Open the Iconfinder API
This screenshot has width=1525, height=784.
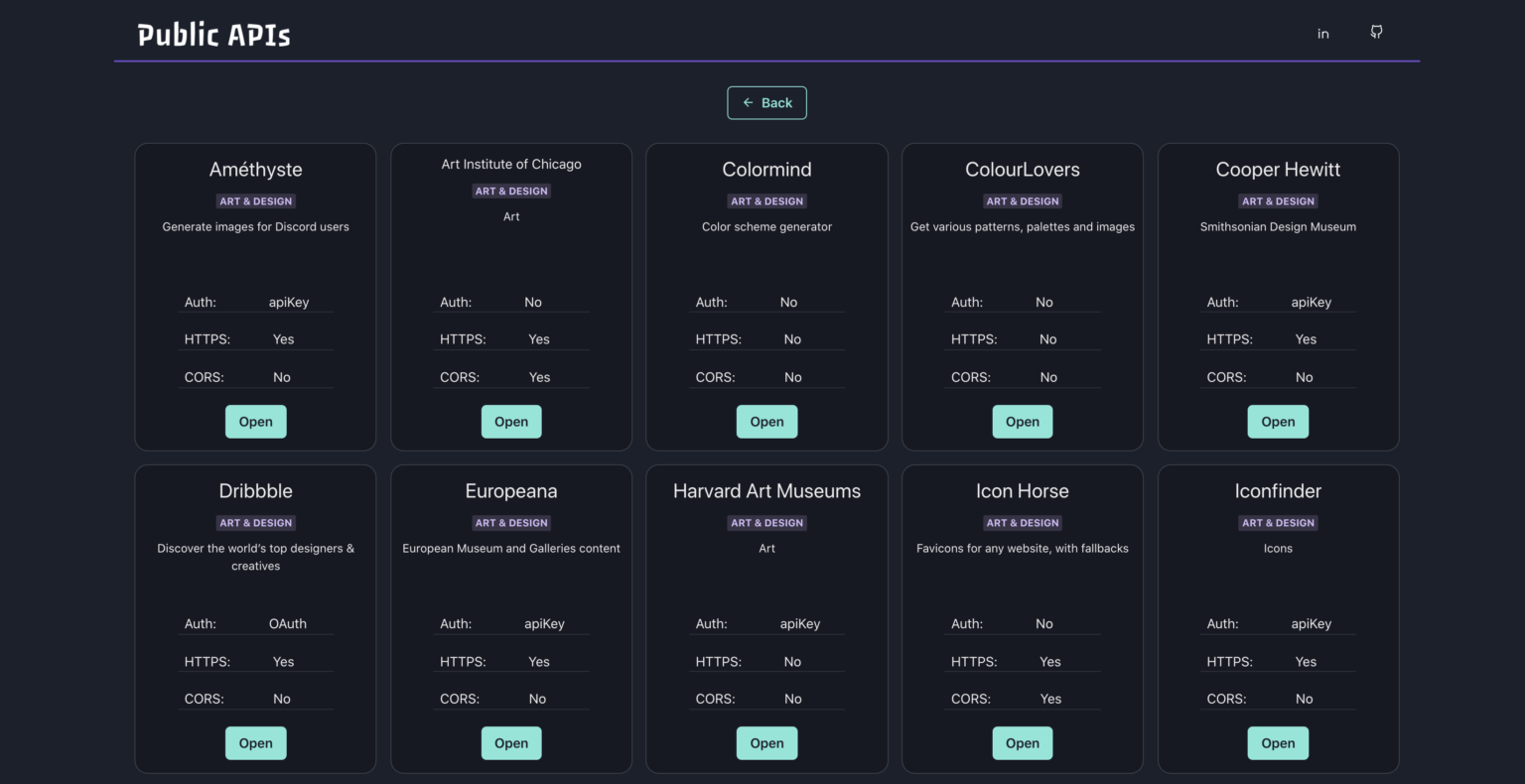(1278, 742)
